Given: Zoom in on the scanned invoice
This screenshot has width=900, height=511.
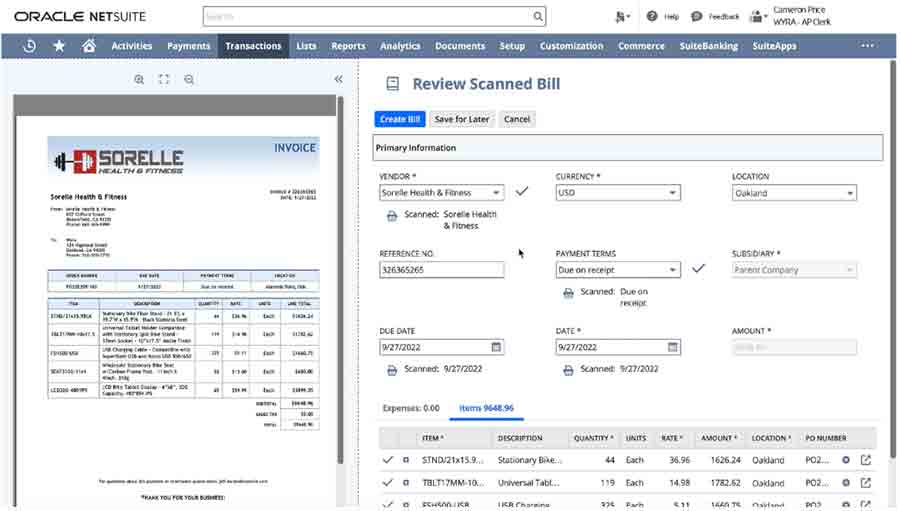Looking at the screenshot, I should (x=139, y=79).
